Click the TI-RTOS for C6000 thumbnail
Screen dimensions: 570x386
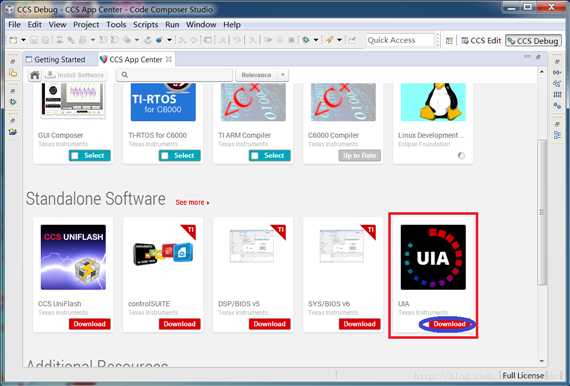(163, 102)
